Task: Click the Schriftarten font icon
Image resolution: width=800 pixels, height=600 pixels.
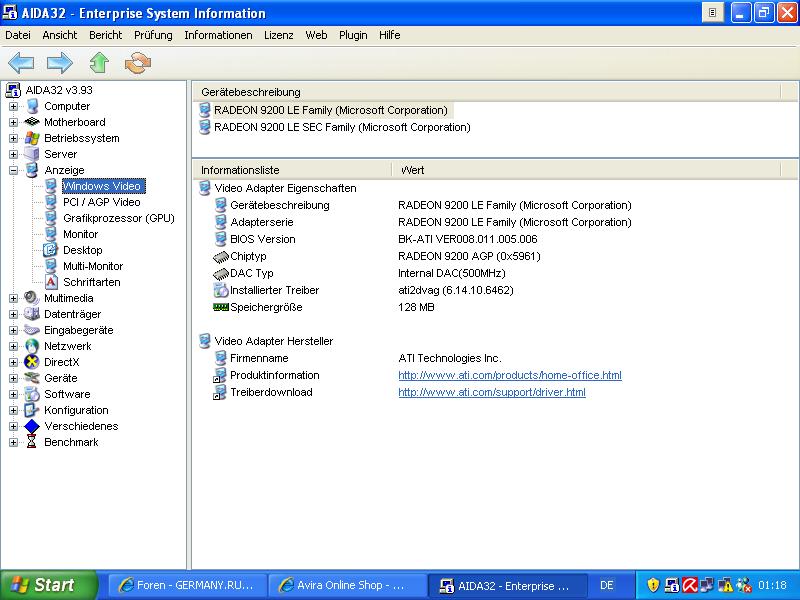Action: click(x=51, y=282)
